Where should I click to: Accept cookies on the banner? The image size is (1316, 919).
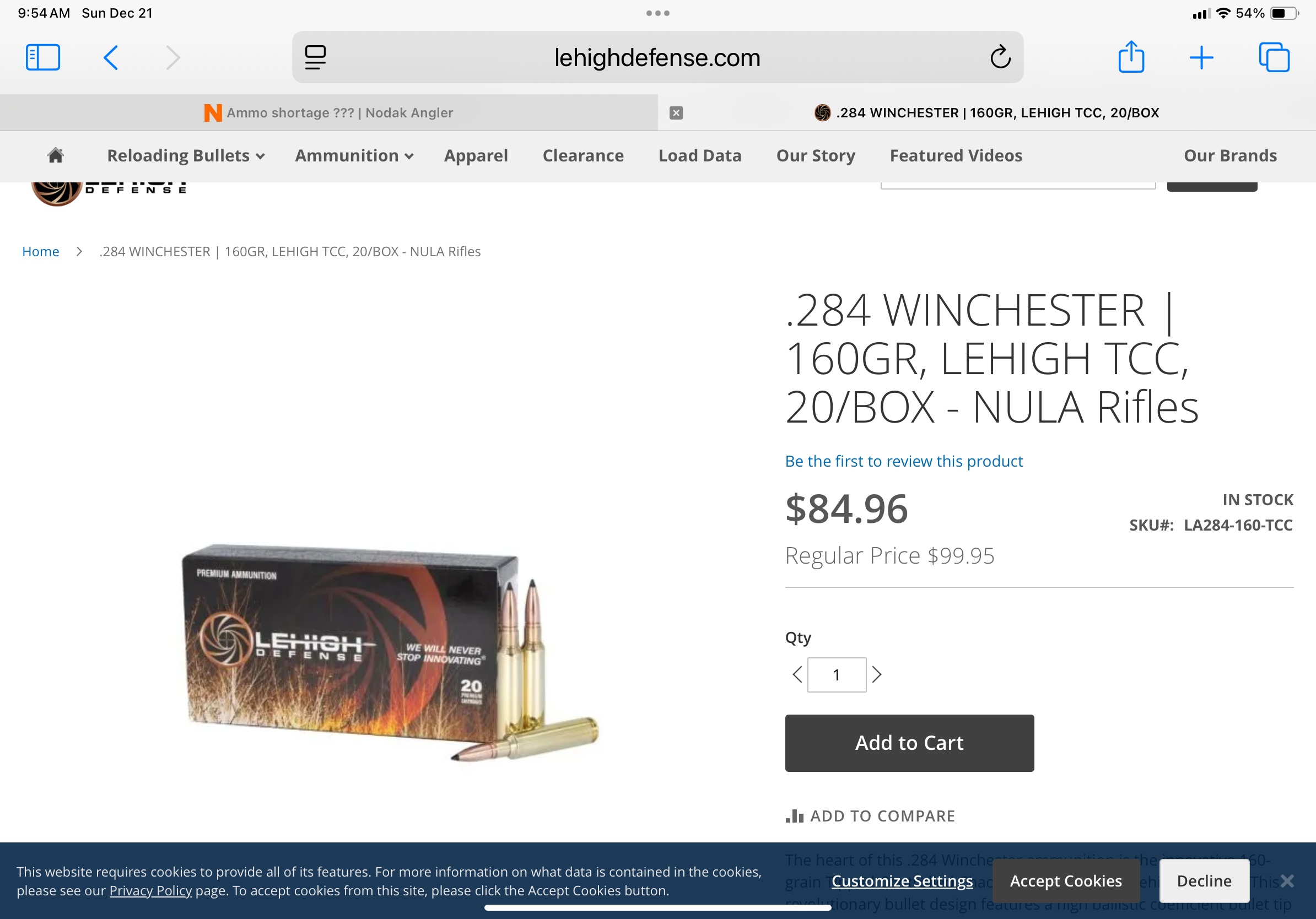tap(1065, 880)
